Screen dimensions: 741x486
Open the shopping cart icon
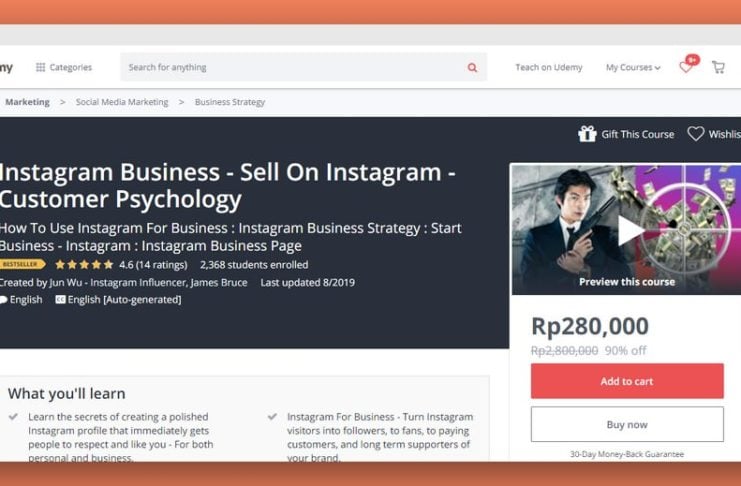pyautogui.click(x=718, y=68)
